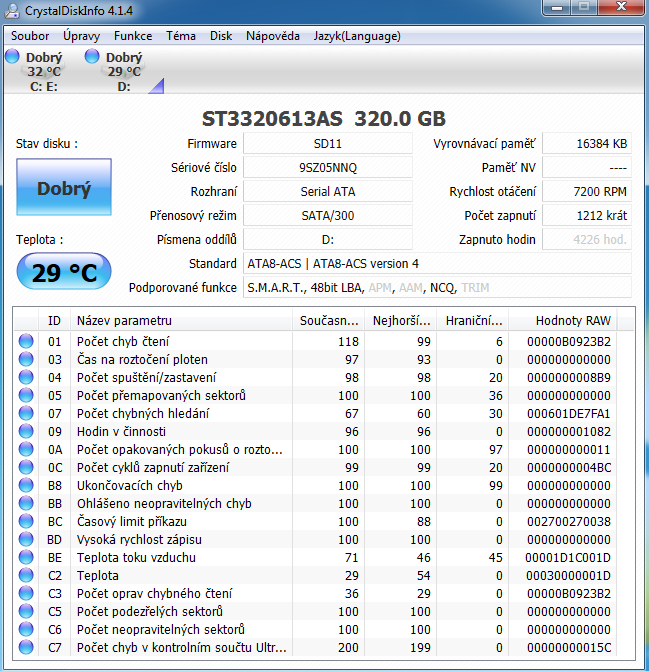
Task: Click status orb for row B8 Ukončovacích chyb
Action: [26, 485]
